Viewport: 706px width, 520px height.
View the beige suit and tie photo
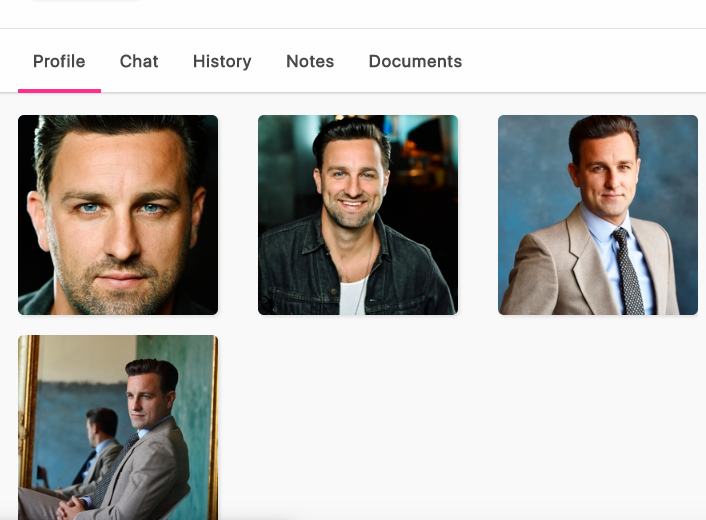598,215
